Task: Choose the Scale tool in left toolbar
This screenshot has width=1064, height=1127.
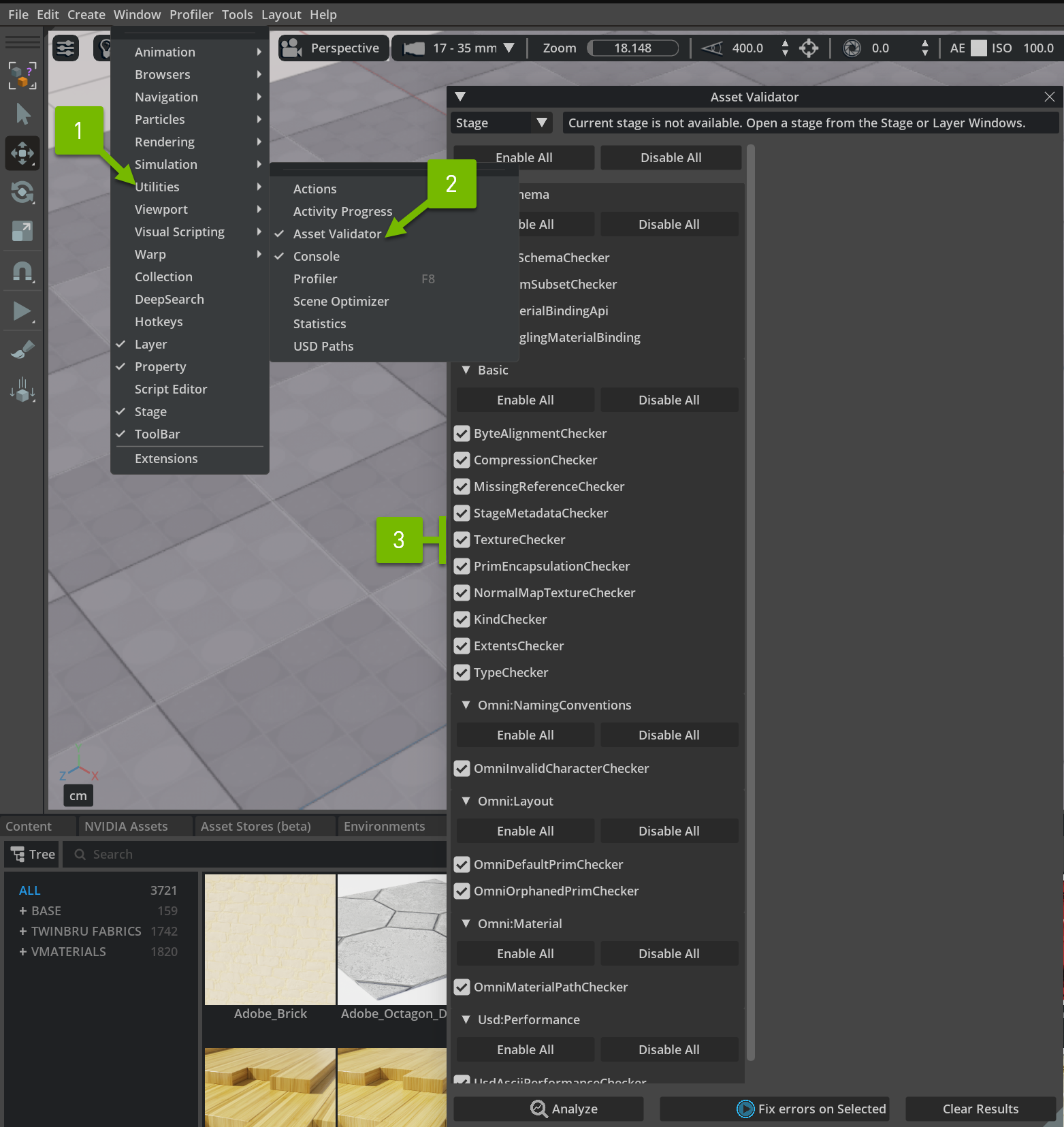Action: [22, 232]
